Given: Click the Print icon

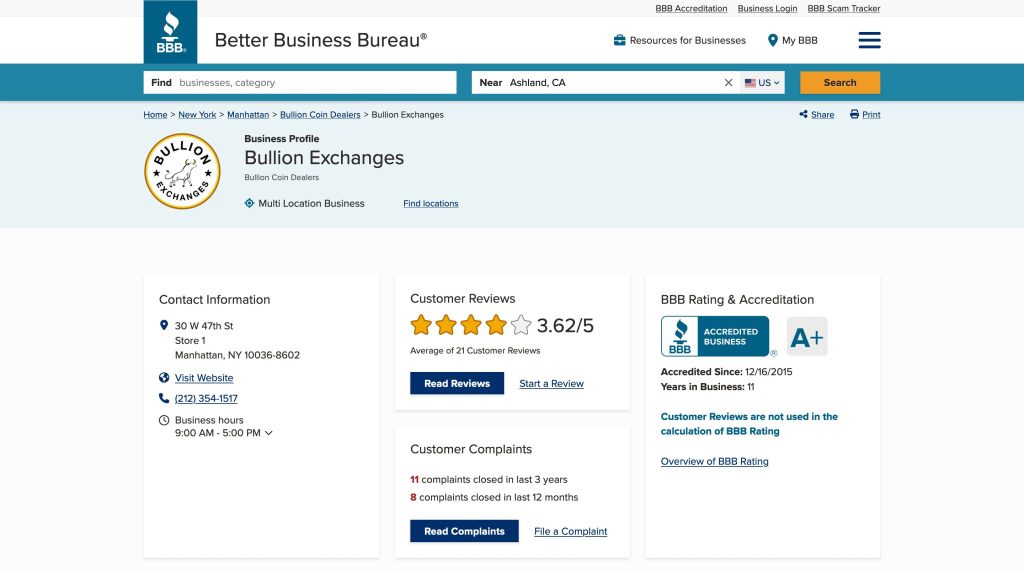Looking at the screenshot, I should (854, 115).
